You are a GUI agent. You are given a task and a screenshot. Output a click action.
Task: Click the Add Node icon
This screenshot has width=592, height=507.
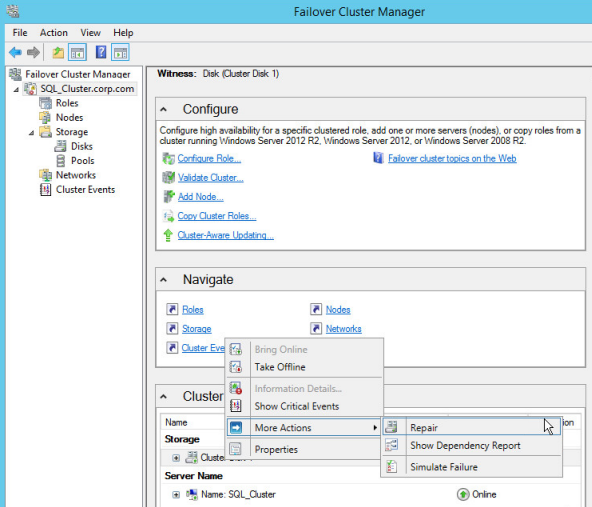[168, 196]
